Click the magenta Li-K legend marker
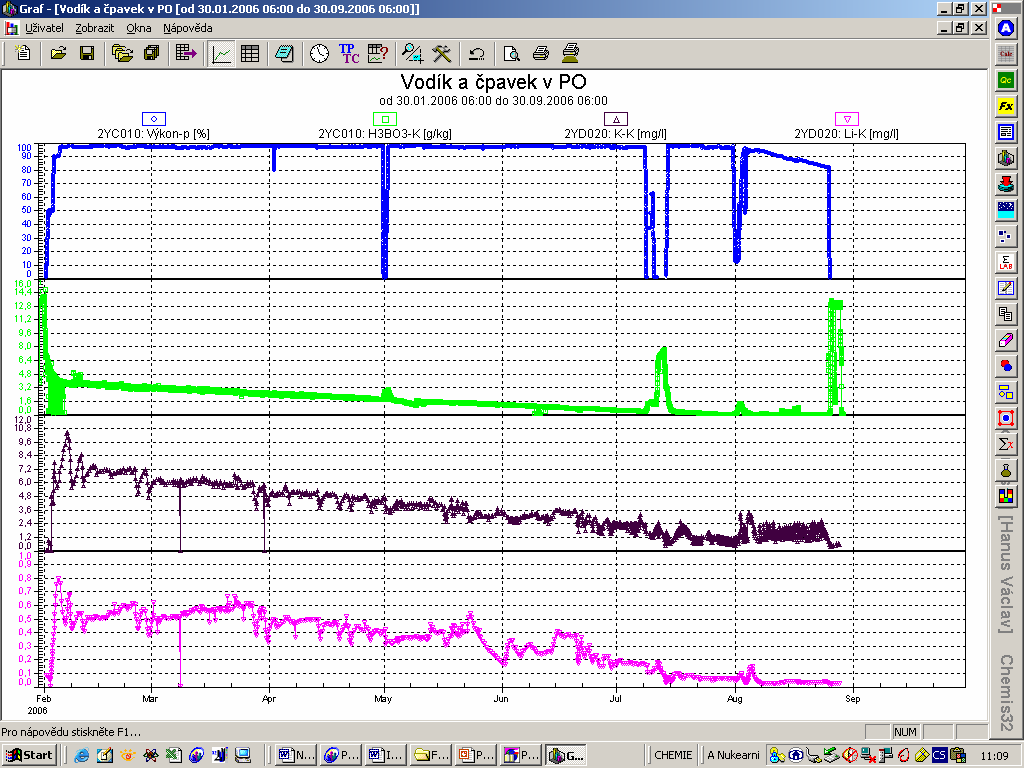Viewport: 1024px width, 768px height. click(x=847, y=119)
